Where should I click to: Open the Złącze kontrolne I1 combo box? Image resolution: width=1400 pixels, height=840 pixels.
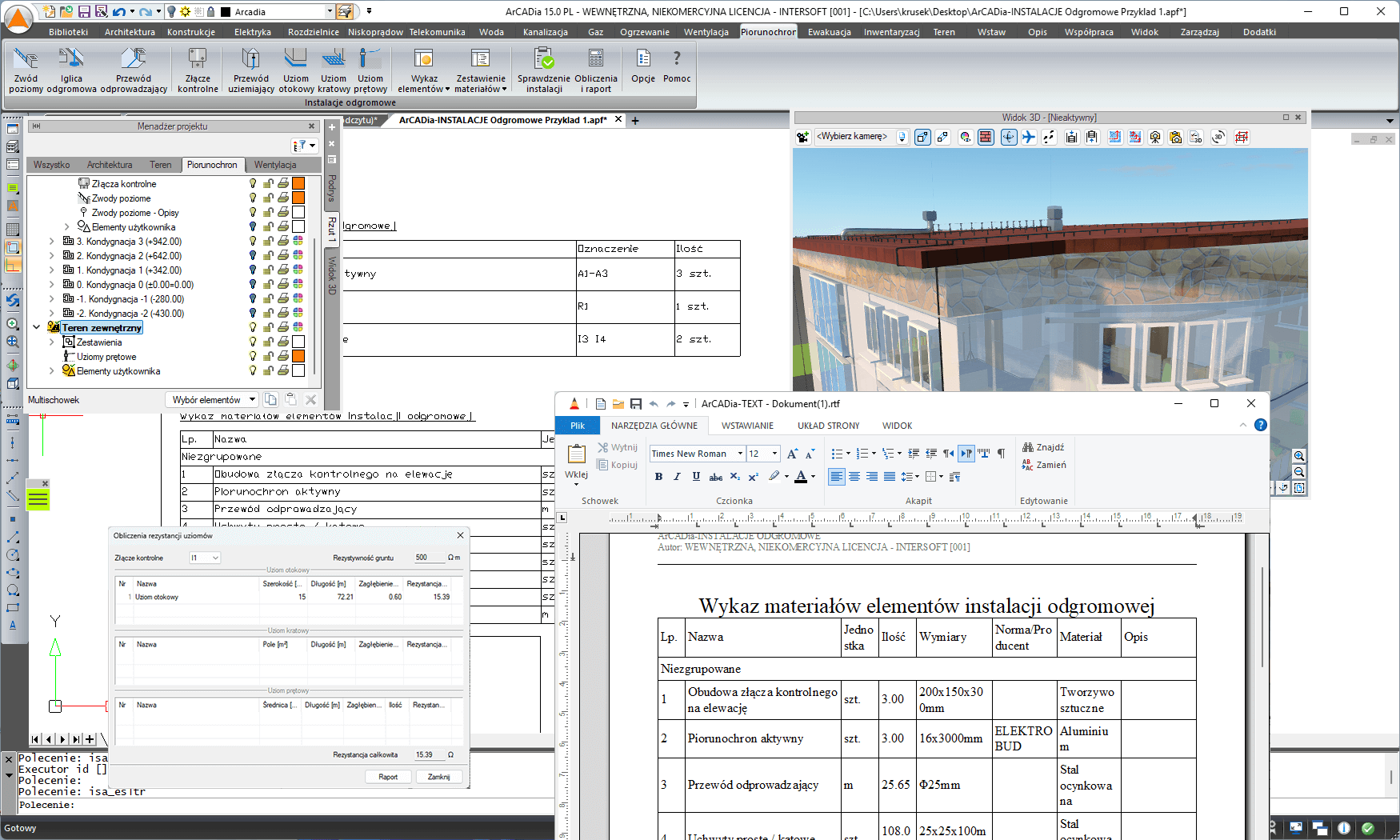click(205, 558)
